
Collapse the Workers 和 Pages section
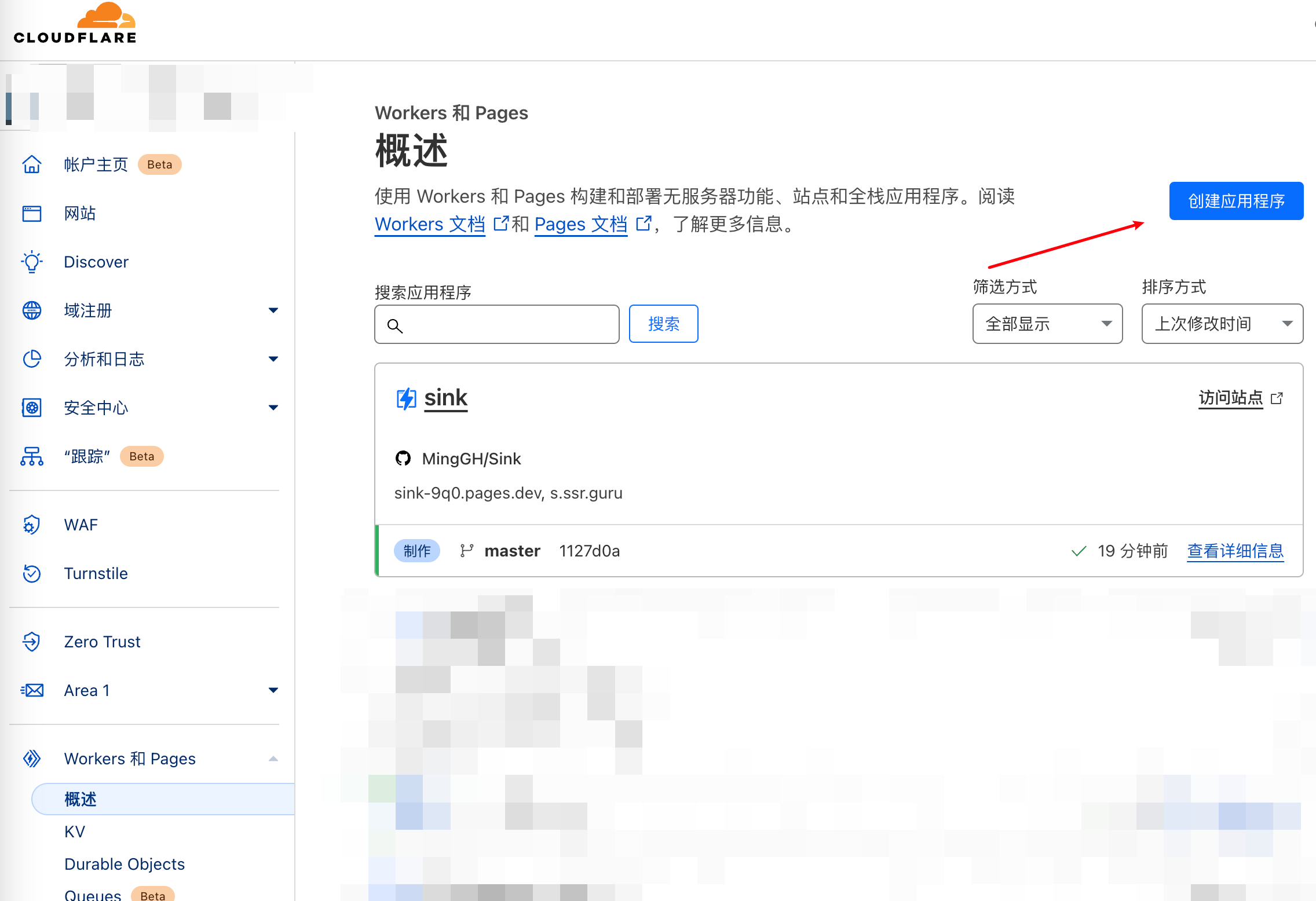(x=273, y=759)
